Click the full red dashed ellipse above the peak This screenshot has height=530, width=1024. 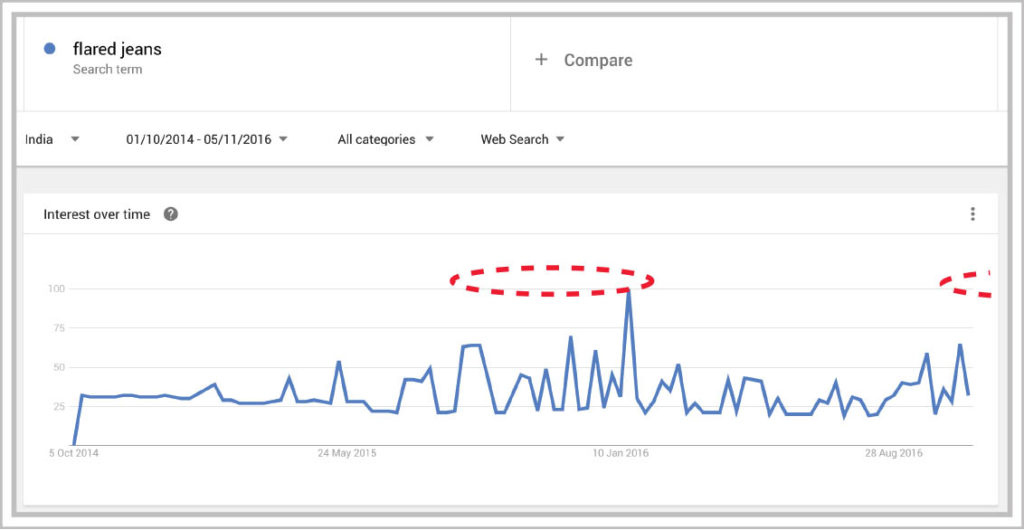pyautogui.click(x=551, y=281)
